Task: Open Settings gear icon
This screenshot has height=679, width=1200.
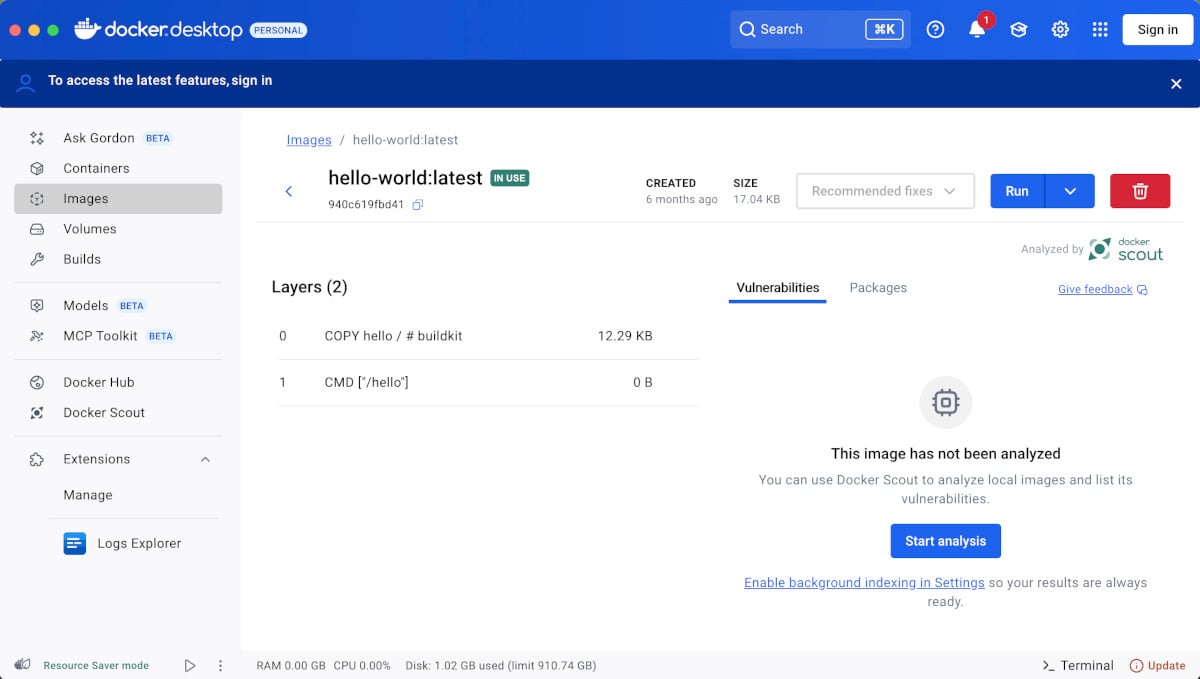Action: pyautogui.click(x=1060, y=30)
